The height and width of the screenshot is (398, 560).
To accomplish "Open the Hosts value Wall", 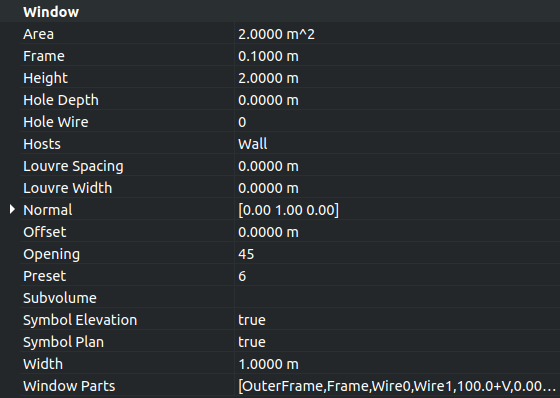I will 397,144.
